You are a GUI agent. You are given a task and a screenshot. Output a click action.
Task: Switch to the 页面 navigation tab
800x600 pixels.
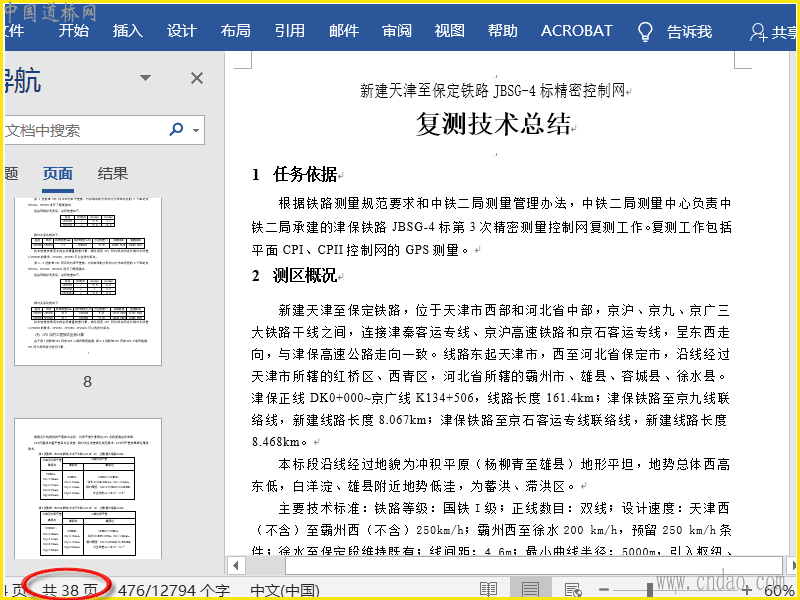tap(58, 174)
